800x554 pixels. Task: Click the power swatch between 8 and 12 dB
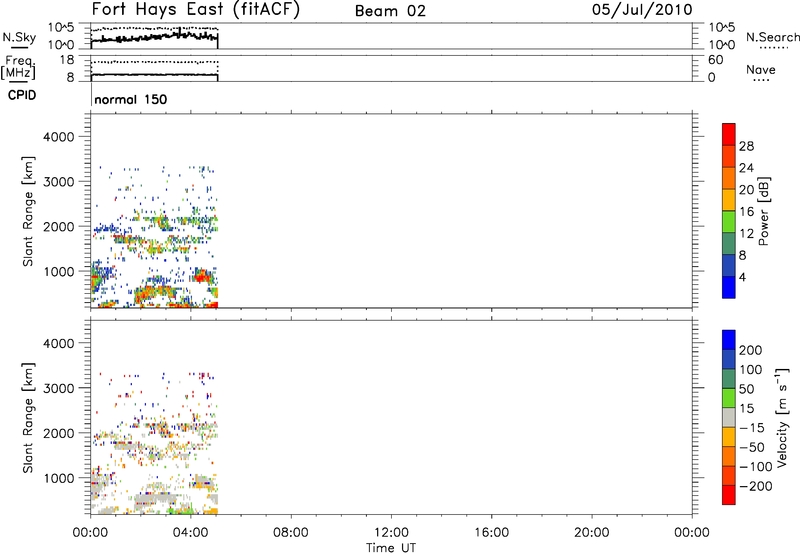pyautogui.click(x=729, y=243)
